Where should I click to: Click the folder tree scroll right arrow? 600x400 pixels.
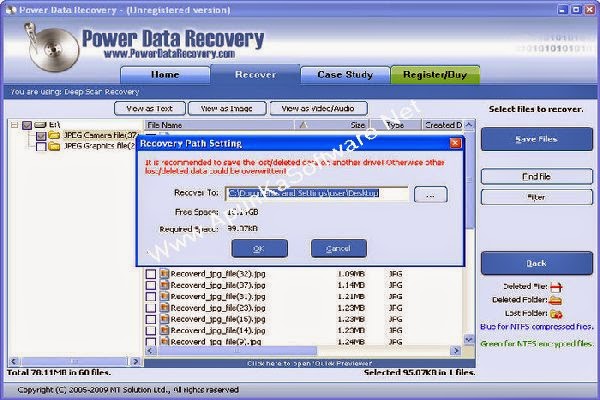pos(135,361)
